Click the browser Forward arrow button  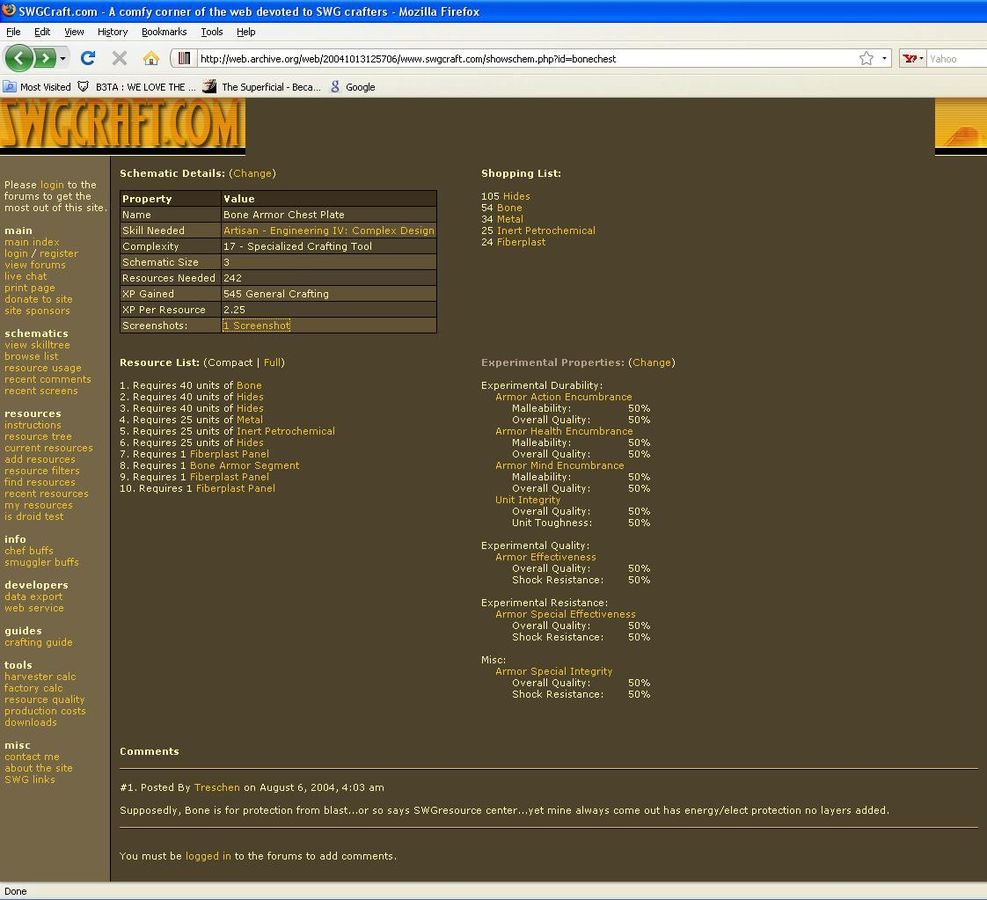click(44, 58)
